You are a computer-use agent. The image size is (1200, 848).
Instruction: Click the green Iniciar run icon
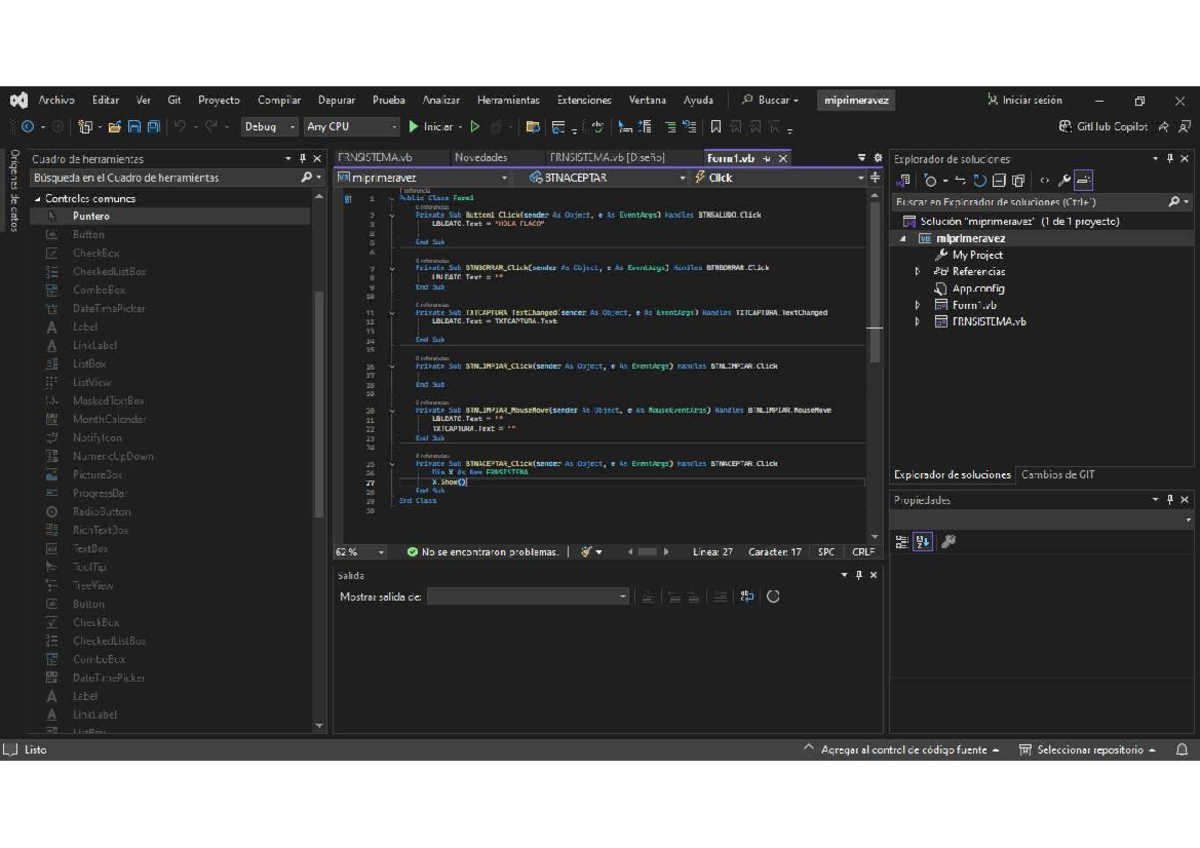(413, 127)
